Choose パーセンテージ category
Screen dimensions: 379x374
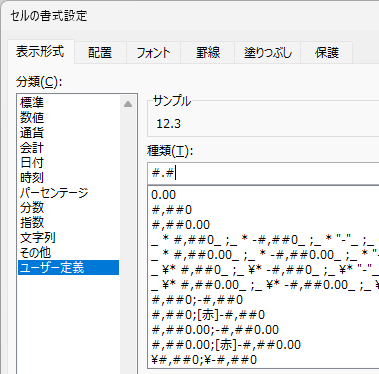tap(68, 192)
